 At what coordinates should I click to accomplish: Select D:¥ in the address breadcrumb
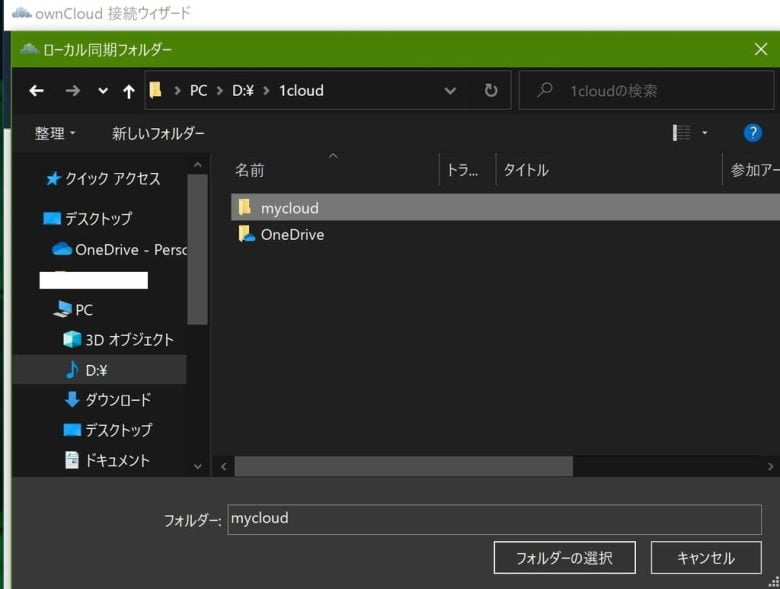click(243, 91)
